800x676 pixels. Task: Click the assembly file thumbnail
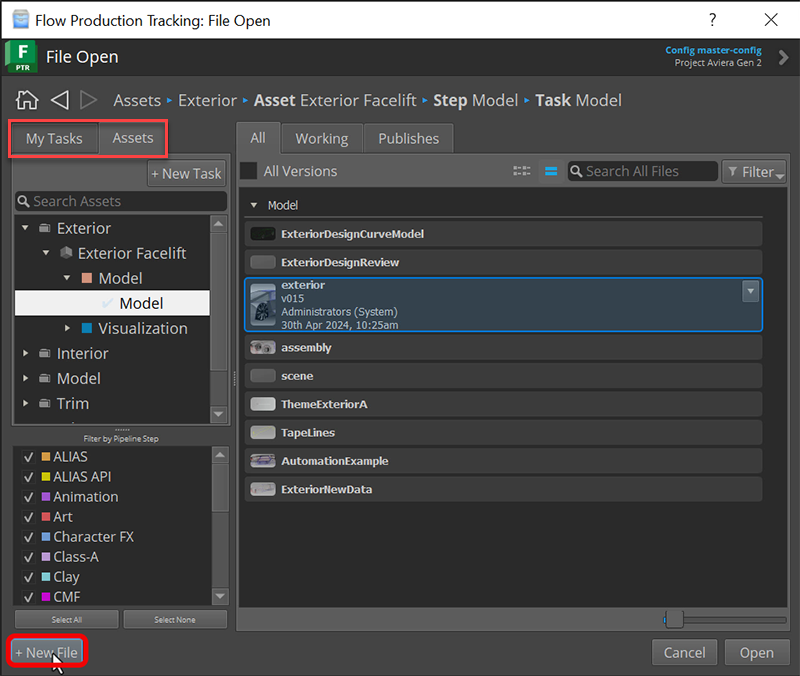click(x=263, y=347)
